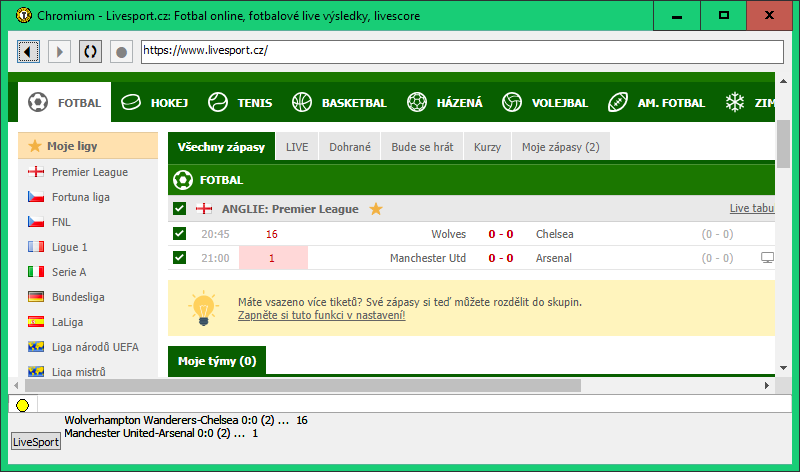Open Fortuna liga in sidebar

(81, 197)
